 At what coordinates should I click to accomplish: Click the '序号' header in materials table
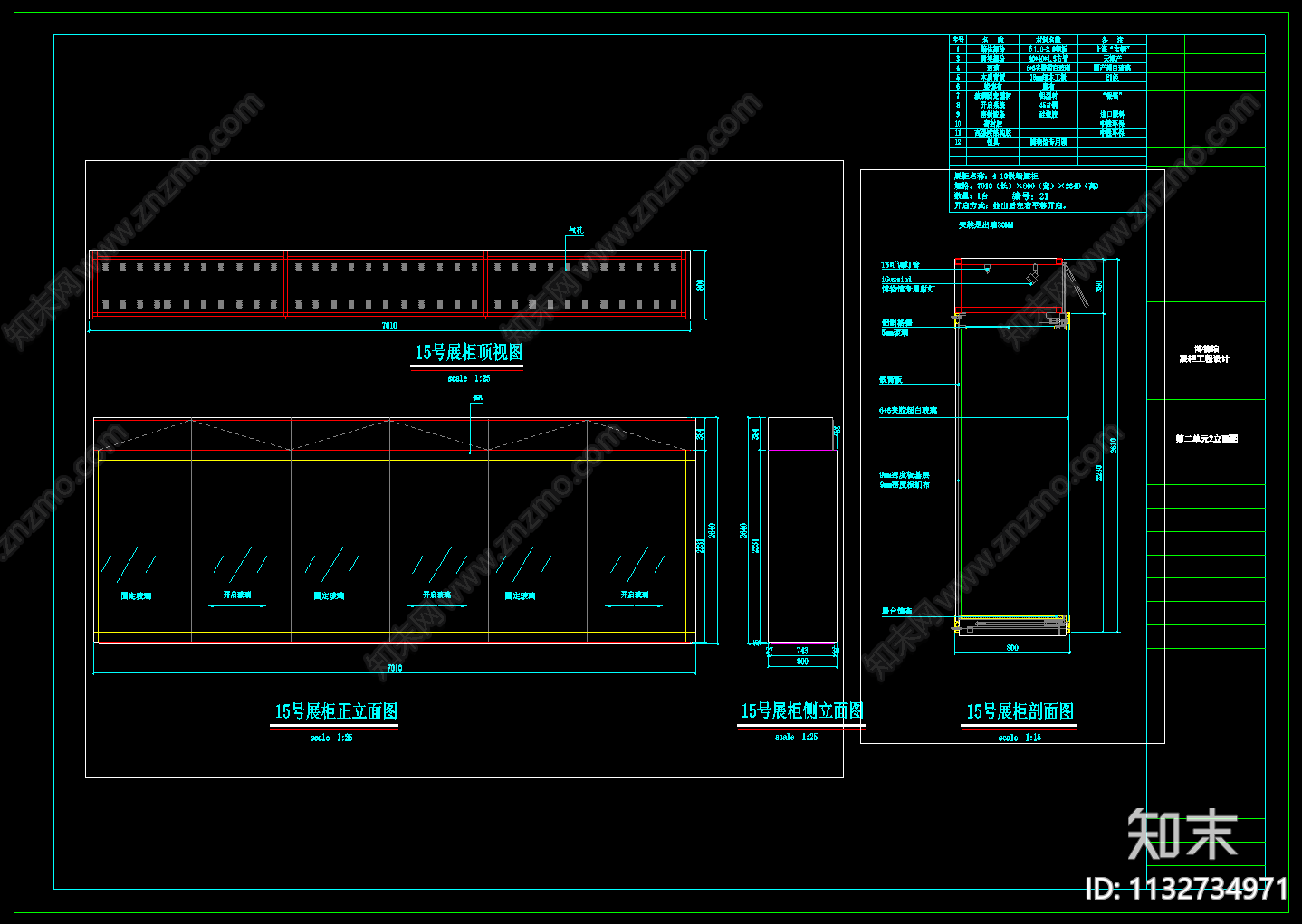tap(958, 40)
